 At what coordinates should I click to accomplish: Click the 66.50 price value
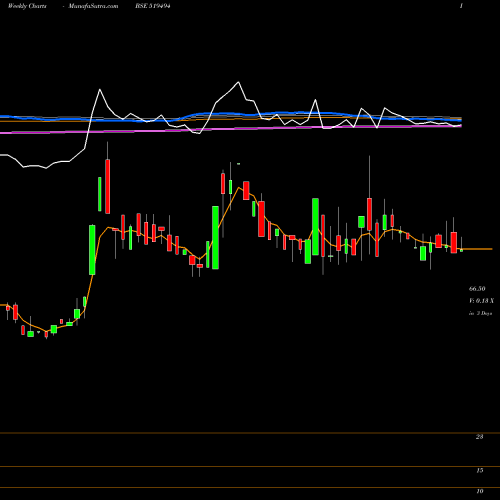click(x=477, y=289)
